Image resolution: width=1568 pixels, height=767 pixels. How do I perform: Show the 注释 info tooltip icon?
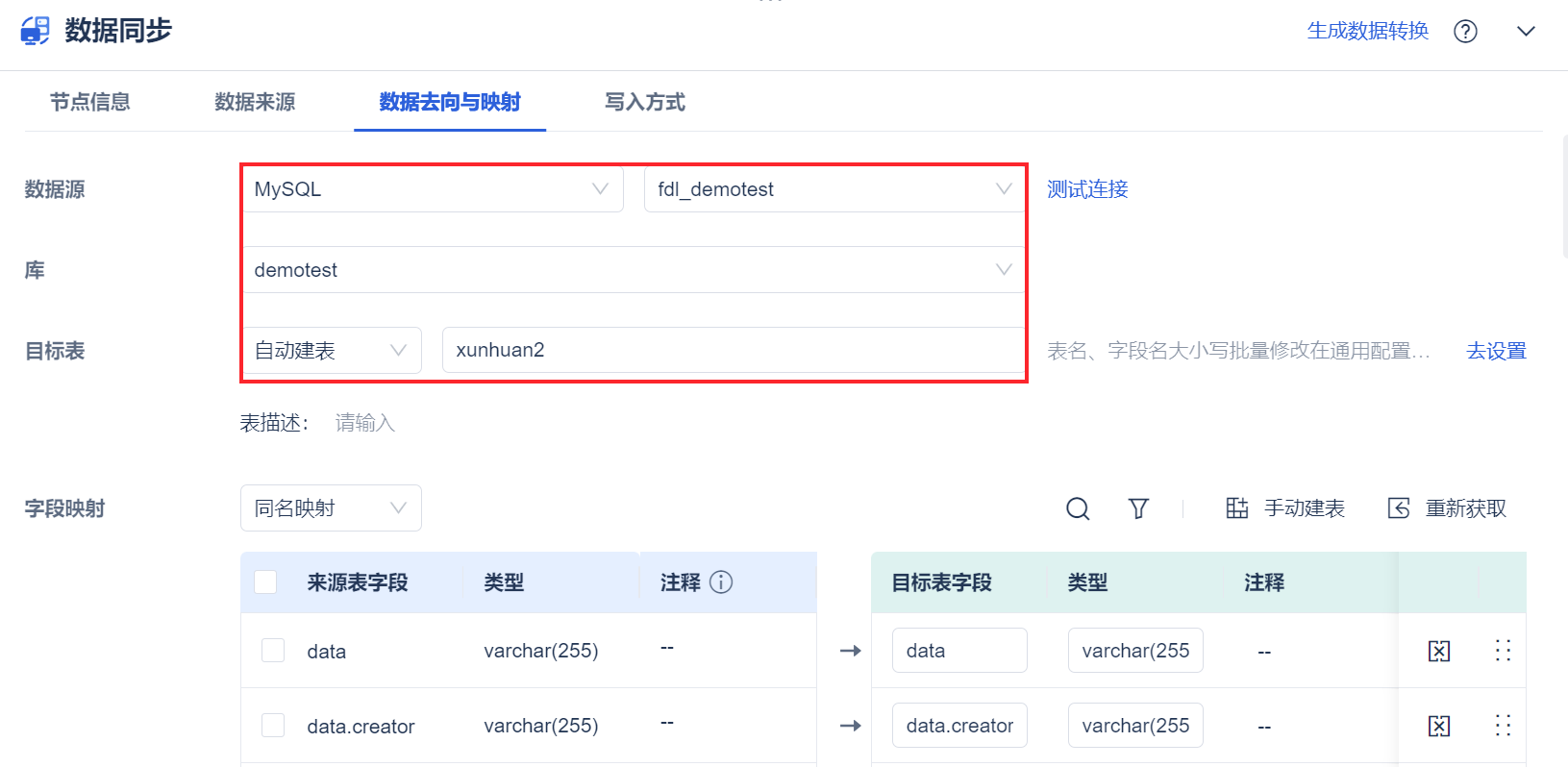click(721, 581)
